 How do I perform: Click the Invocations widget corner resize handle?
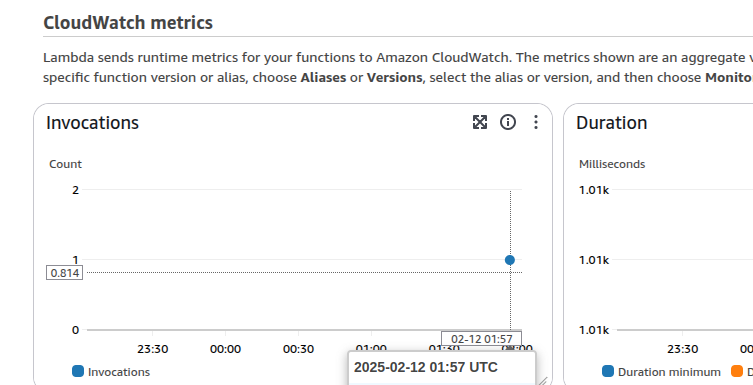pos(542,381)
